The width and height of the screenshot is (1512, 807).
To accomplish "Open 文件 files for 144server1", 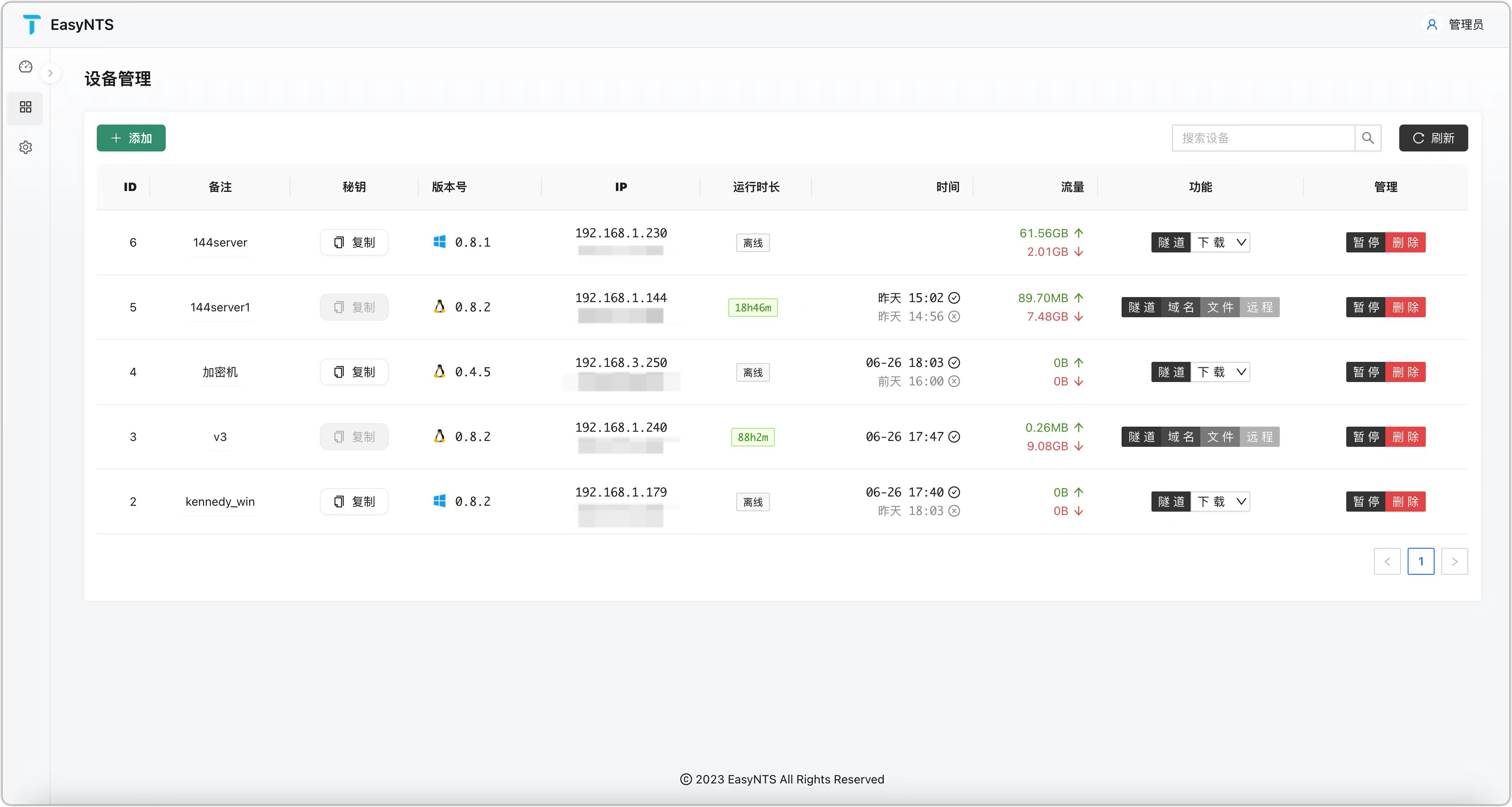I will pyautogui.click(x=1220, y=308).
